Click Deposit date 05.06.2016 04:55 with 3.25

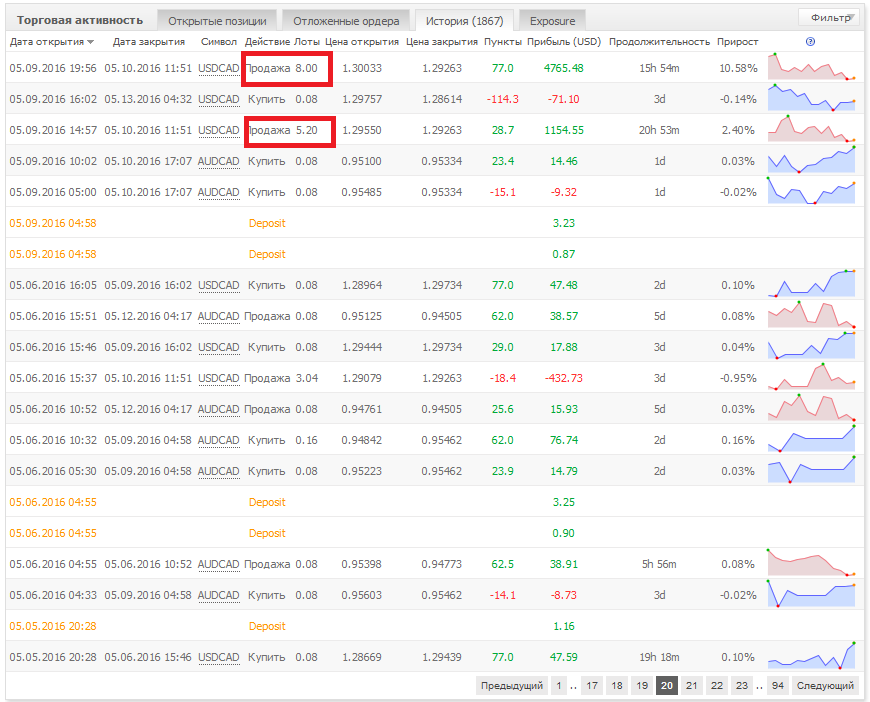(53, 503)
